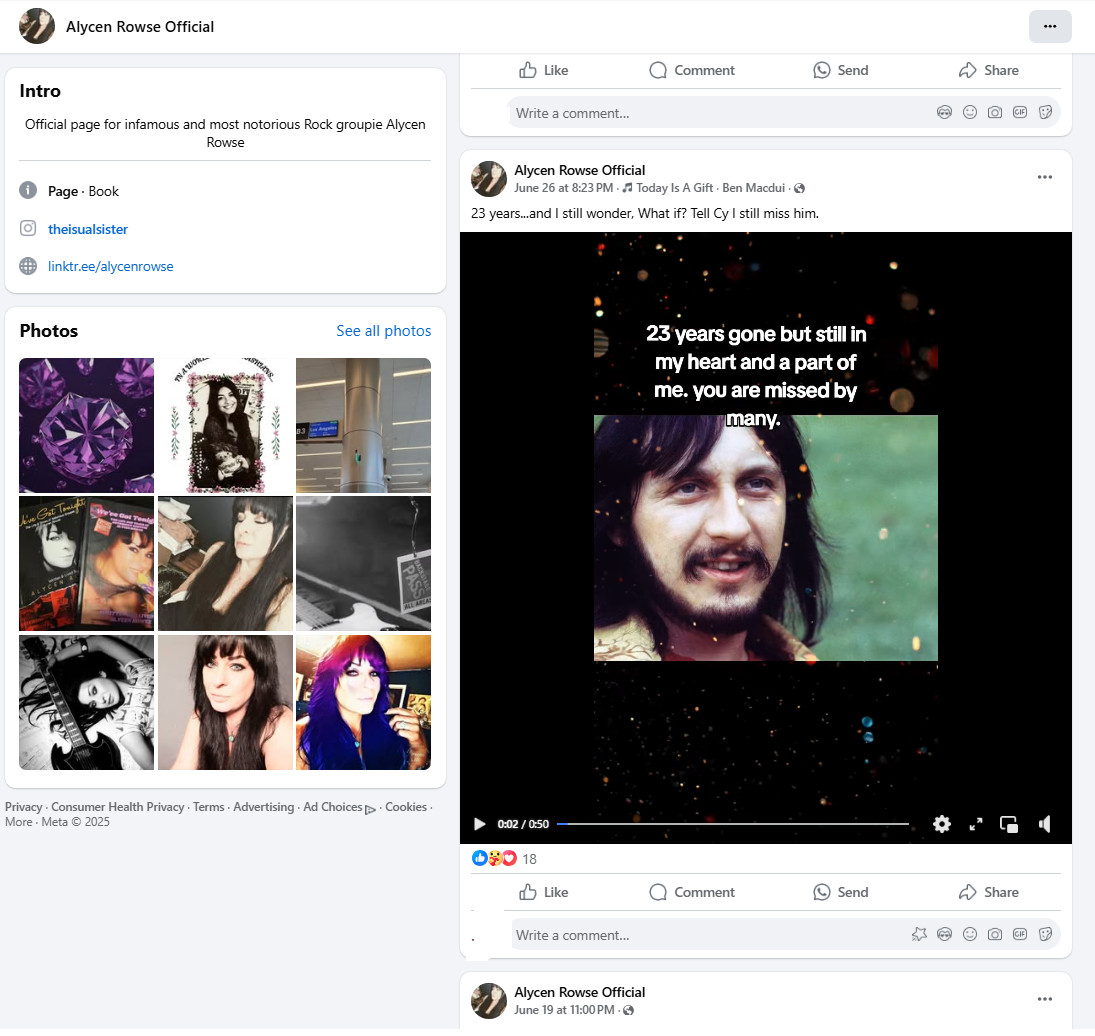Screen dimensions: 1095x1036
Task: Open the page options three-dot menu at top right
Action: click(x=1049, y=27)
